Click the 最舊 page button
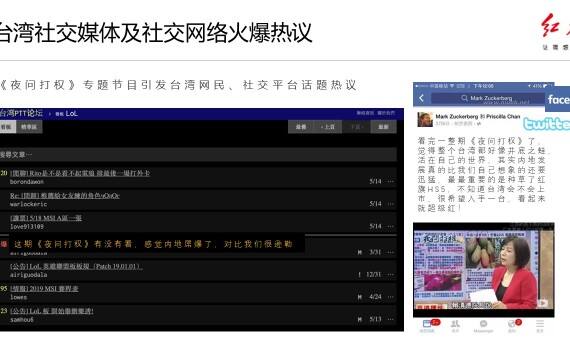Viewport: 570px width, 360px height. 301,127
